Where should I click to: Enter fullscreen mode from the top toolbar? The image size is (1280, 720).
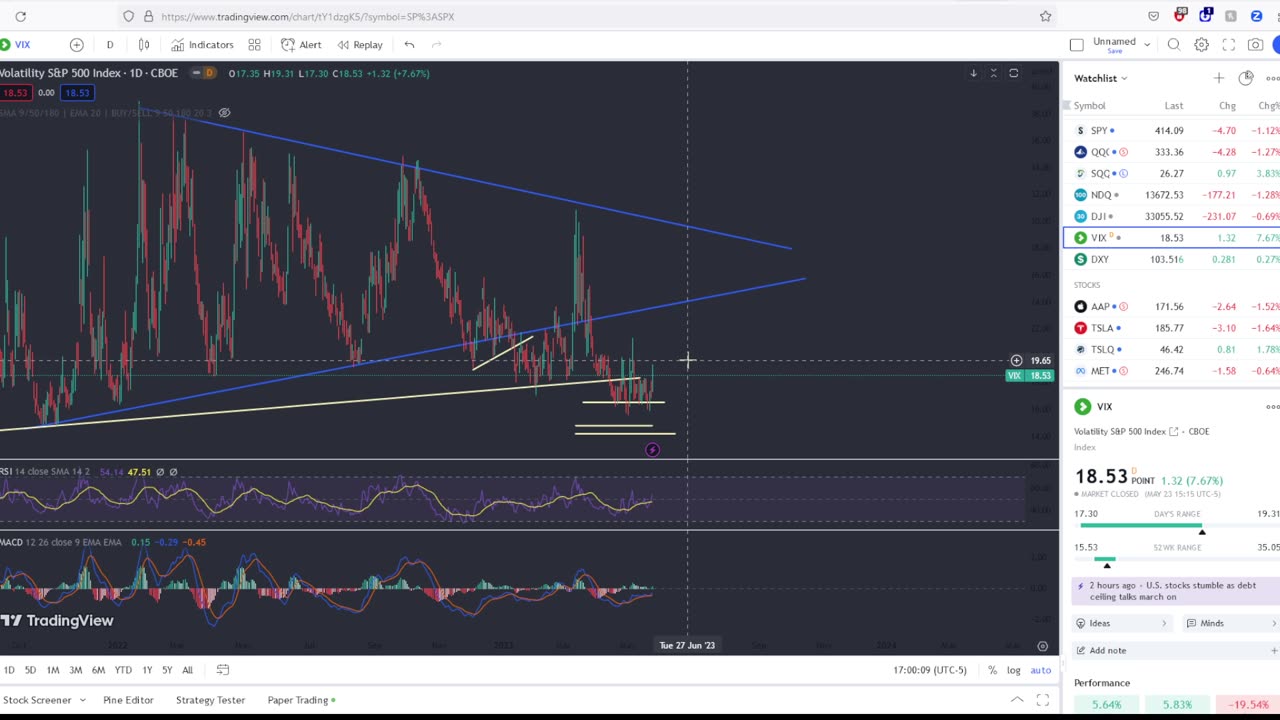click(1228, 45)
